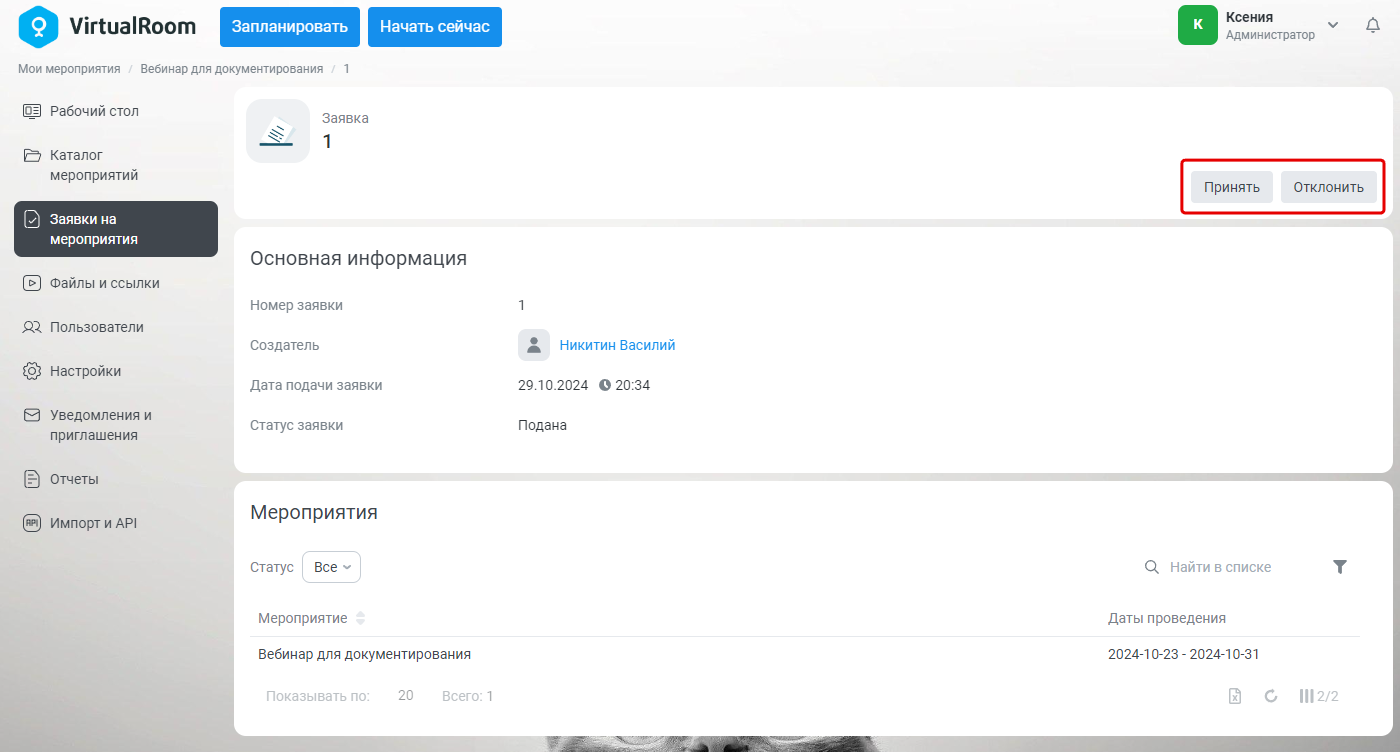Open the Статус Все dropdown
1400x752 pixels.
tap(331, 567)
